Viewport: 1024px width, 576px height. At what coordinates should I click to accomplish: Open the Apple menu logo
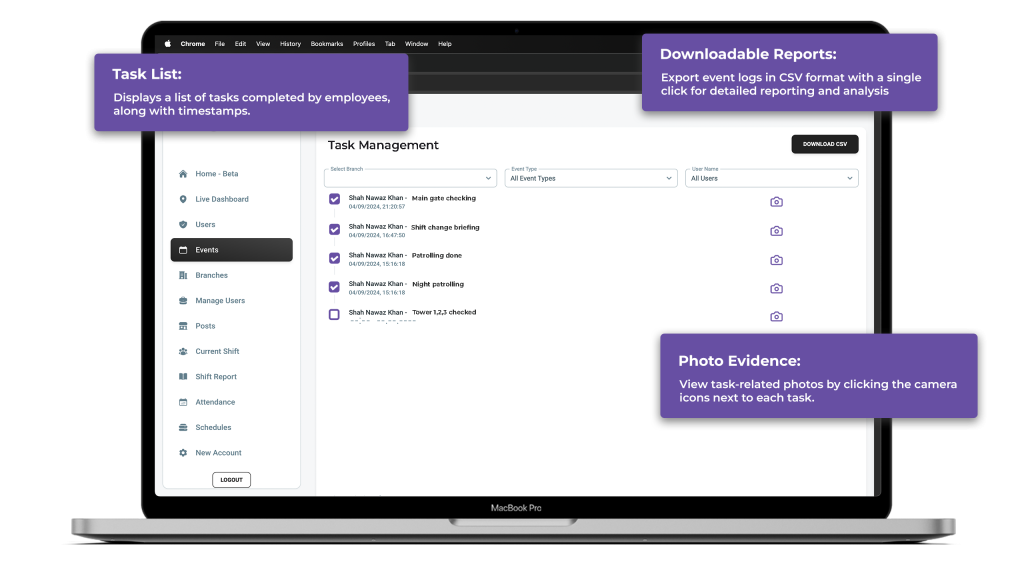tap(168, 44)
